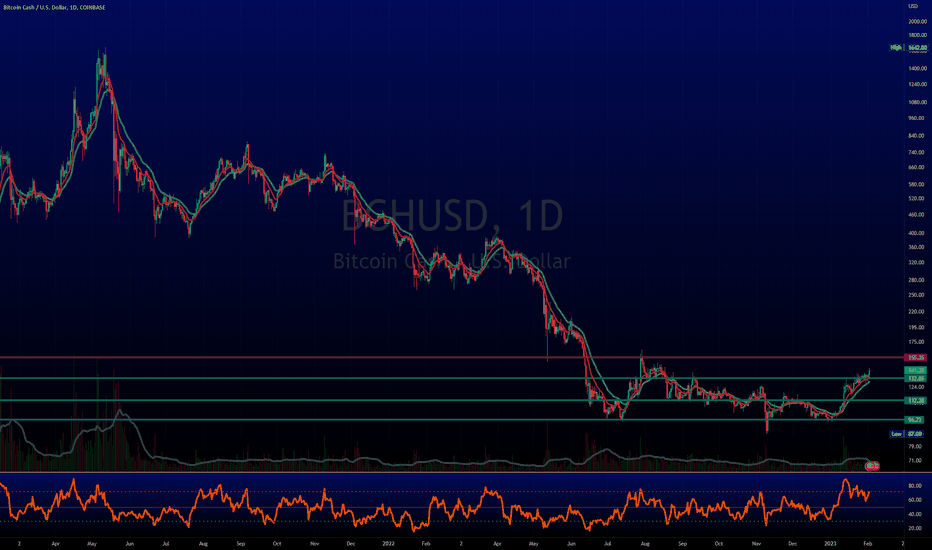
Task: Click the 2000.00 price axis label
Action: tap(917, 21)
